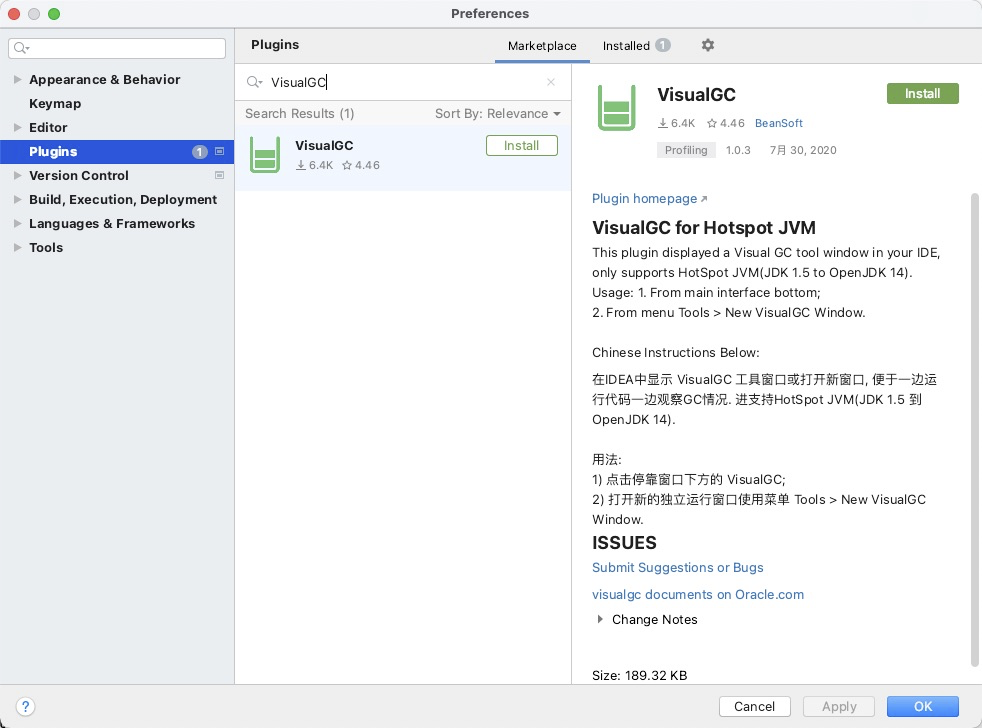The width and height of the screenshot is (982, 728).
Task: Select Keymap settings
Action: click(55, 103)
